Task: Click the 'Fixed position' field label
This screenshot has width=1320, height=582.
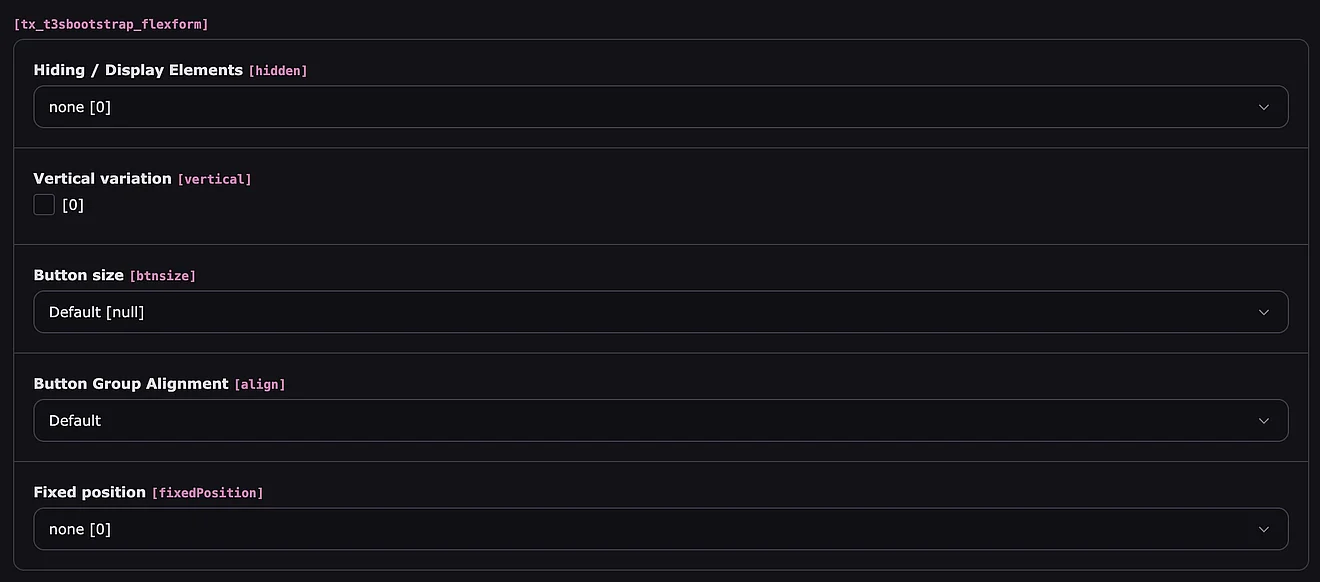Action: [x=90, y=492]
